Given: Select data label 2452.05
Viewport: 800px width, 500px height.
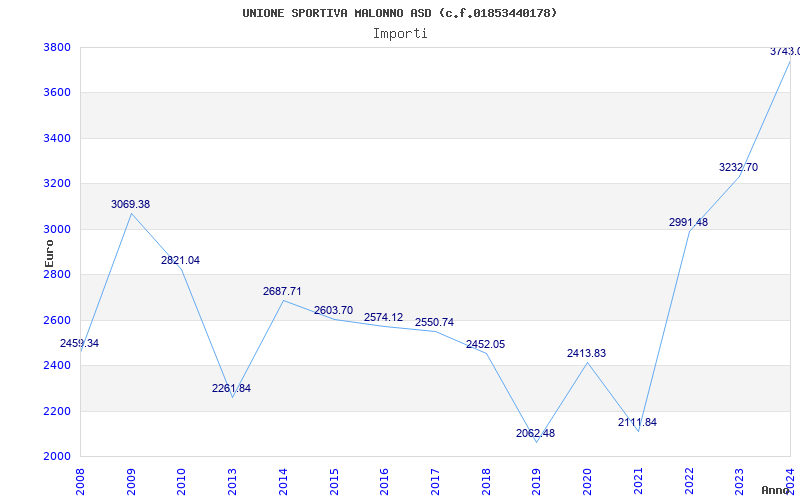Looking at the screenshot, I should [x=485, y=344].
